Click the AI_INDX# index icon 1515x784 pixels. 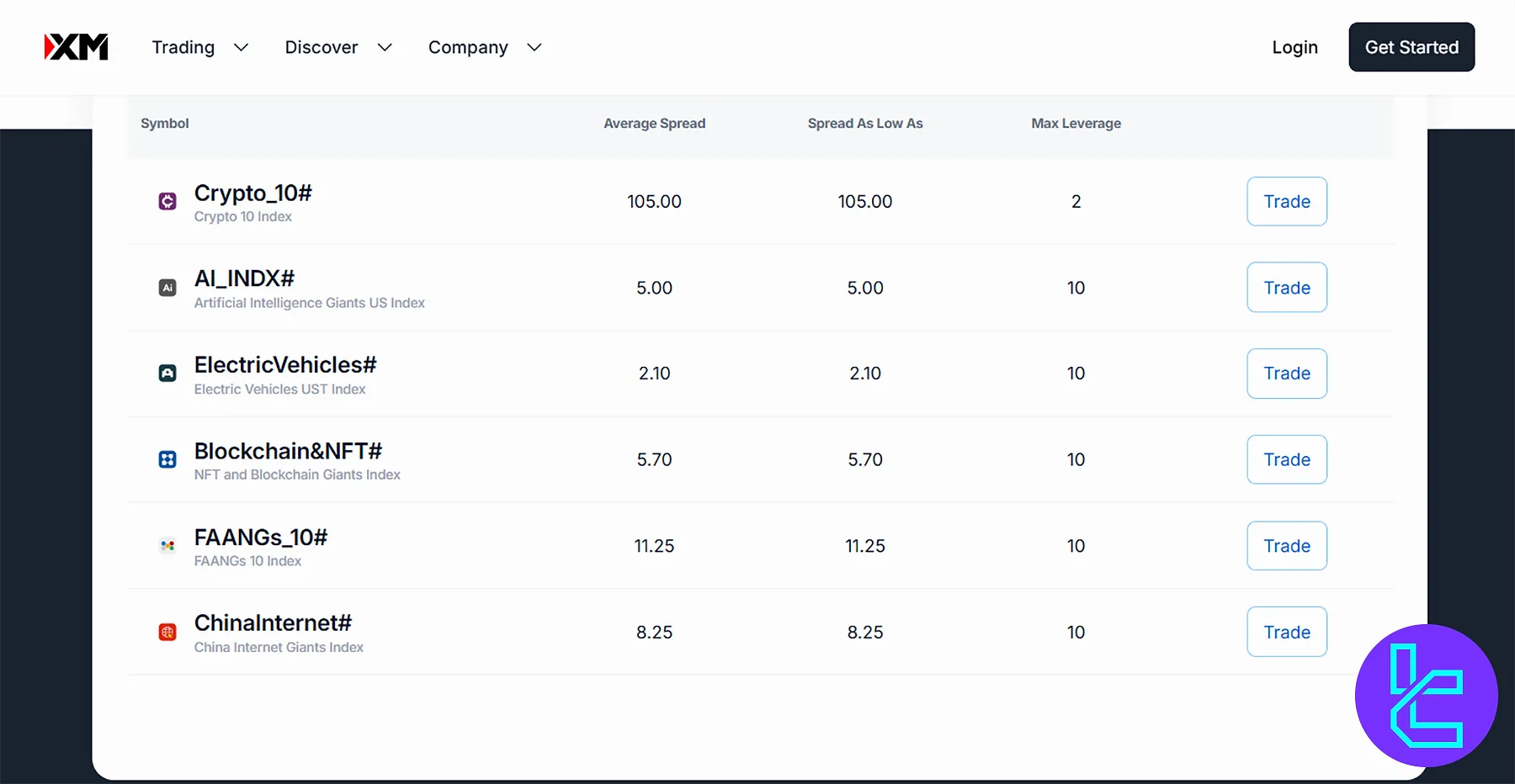pyautogui.click(x=167, y=288)
